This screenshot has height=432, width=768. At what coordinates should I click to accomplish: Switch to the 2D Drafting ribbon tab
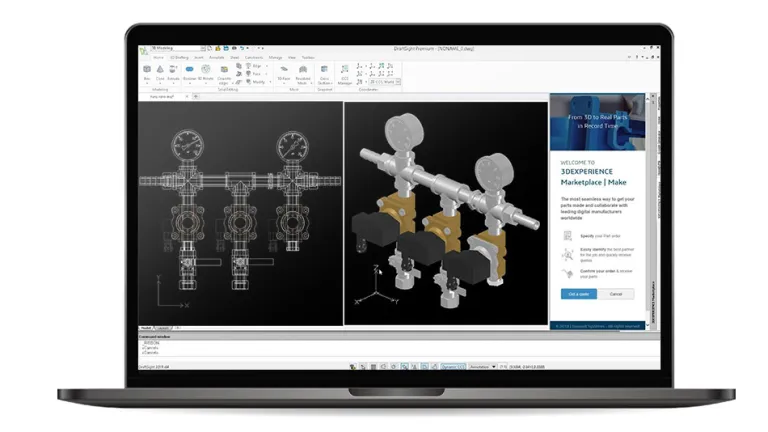pos(179,57)
